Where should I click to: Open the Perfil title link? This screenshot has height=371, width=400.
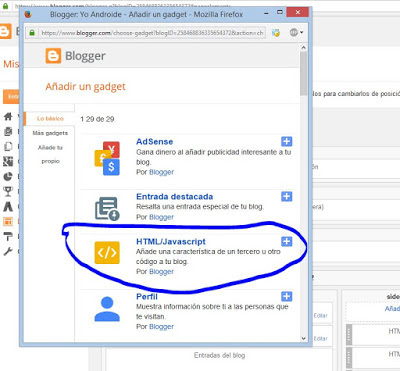pos(147,296)
